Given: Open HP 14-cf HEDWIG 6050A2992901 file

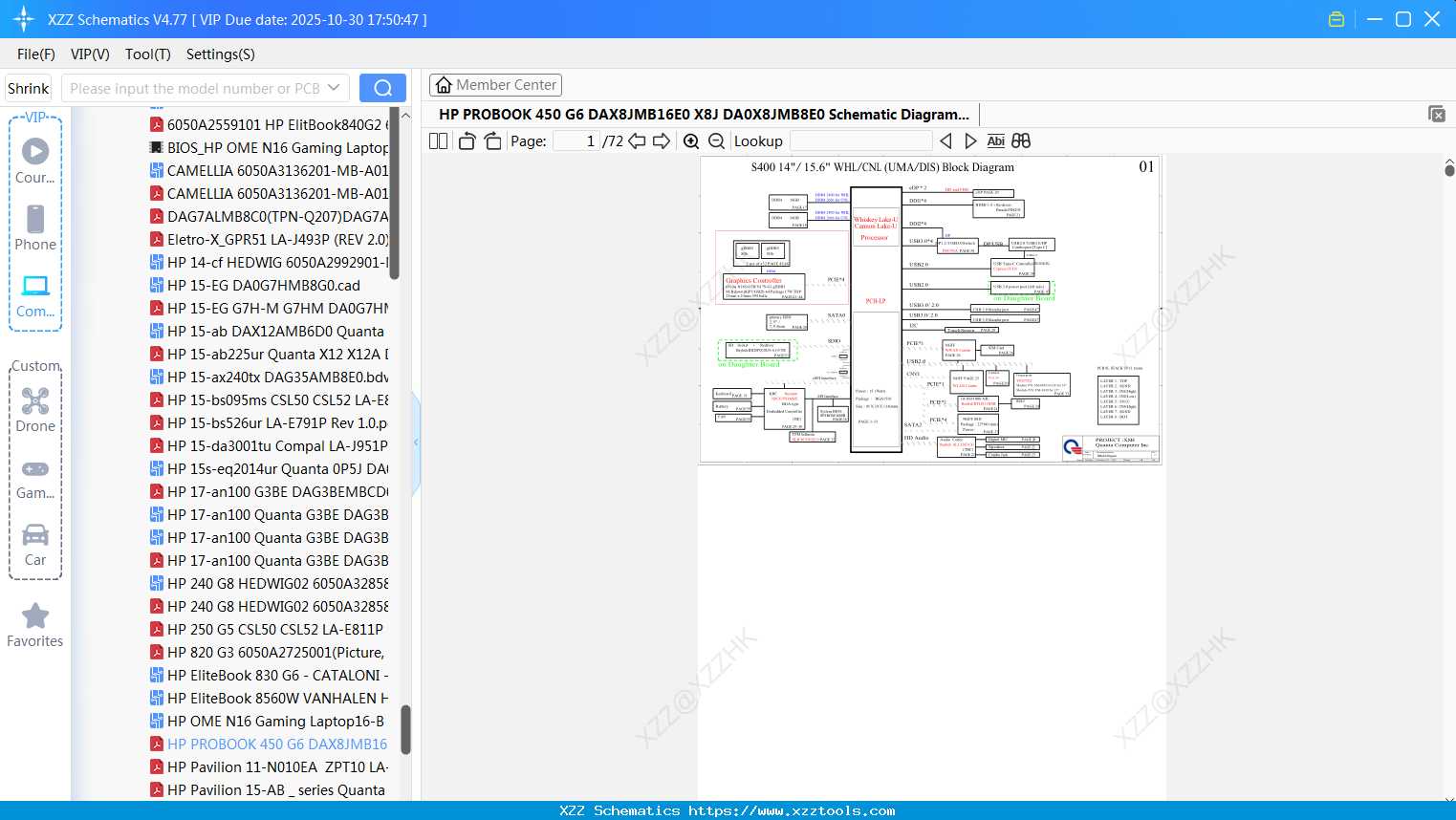Looking at the screenshot, I should tap(269, 262).
